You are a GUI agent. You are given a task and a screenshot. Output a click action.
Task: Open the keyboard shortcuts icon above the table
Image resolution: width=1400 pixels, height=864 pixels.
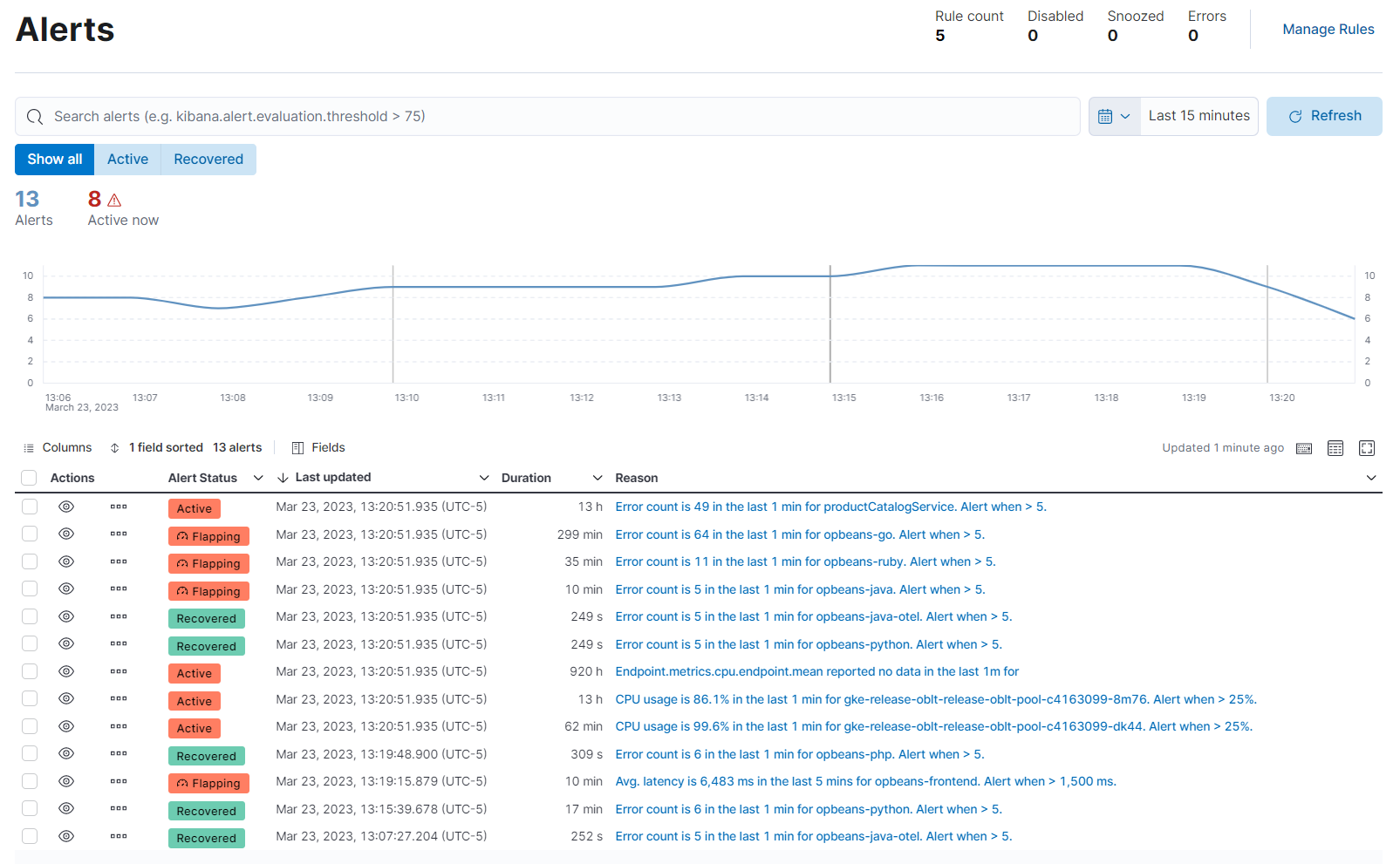pos(1304,447)
